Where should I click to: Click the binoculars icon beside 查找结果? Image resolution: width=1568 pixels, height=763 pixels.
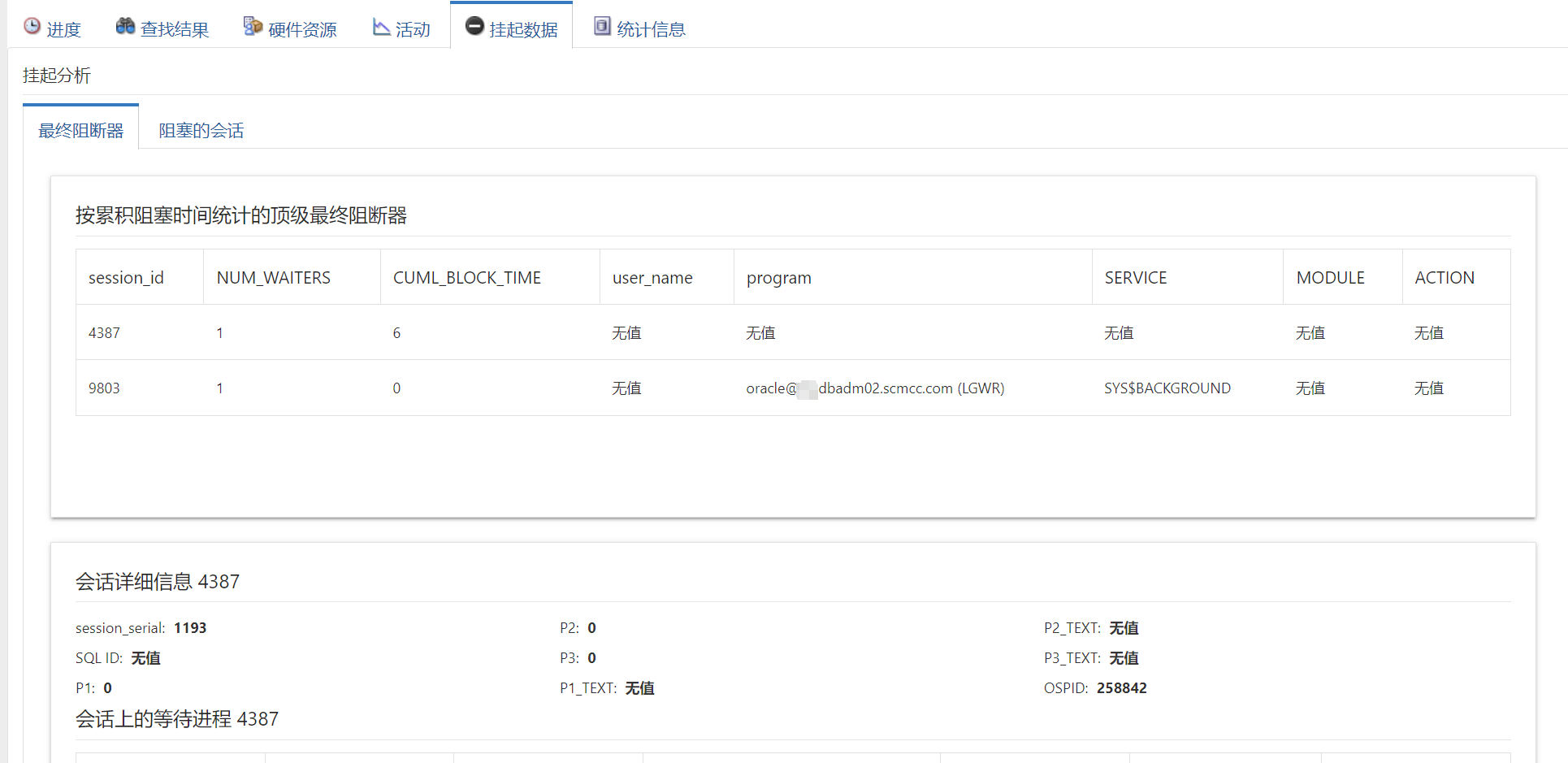pyautogui.click(x=125, y=26)
